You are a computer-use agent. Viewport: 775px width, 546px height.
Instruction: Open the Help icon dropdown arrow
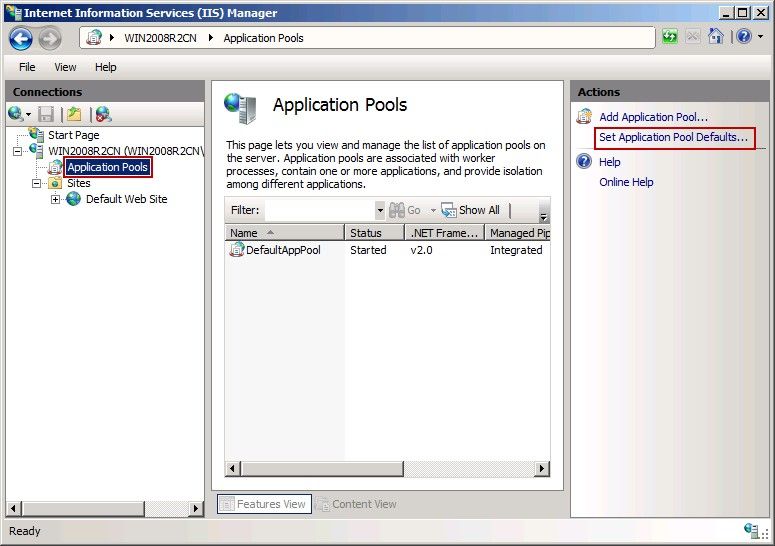pos(760,37)
